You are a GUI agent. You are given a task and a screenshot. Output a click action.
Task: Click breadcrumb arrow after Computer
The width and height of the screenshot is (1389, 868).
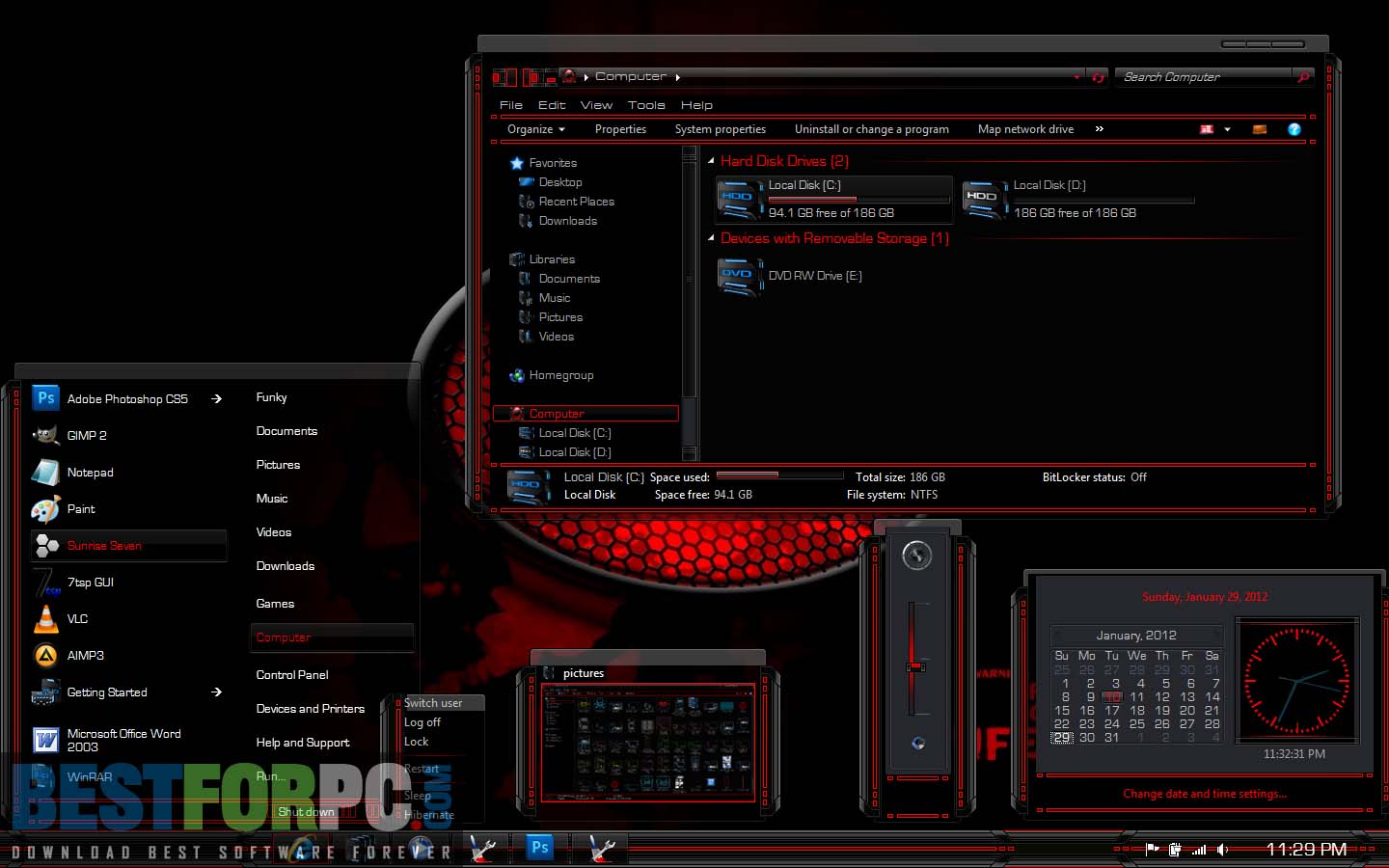point(678,77)
